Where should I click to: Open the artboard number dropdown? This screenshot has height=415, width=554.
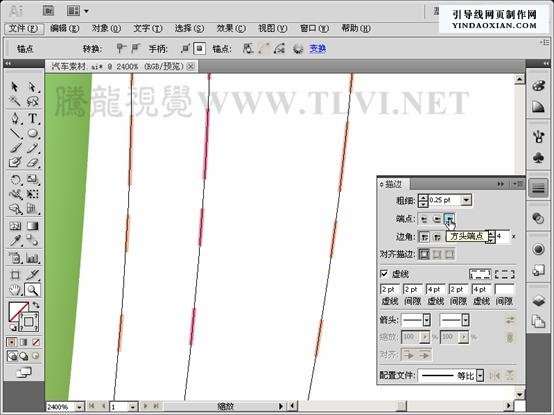coord(132,407)
